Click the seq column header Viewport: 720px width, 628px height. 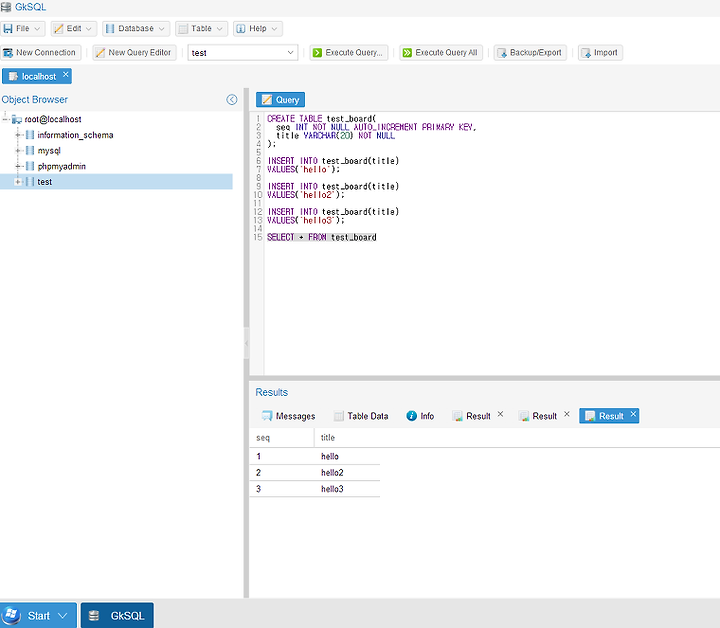(x=282, y=438)
